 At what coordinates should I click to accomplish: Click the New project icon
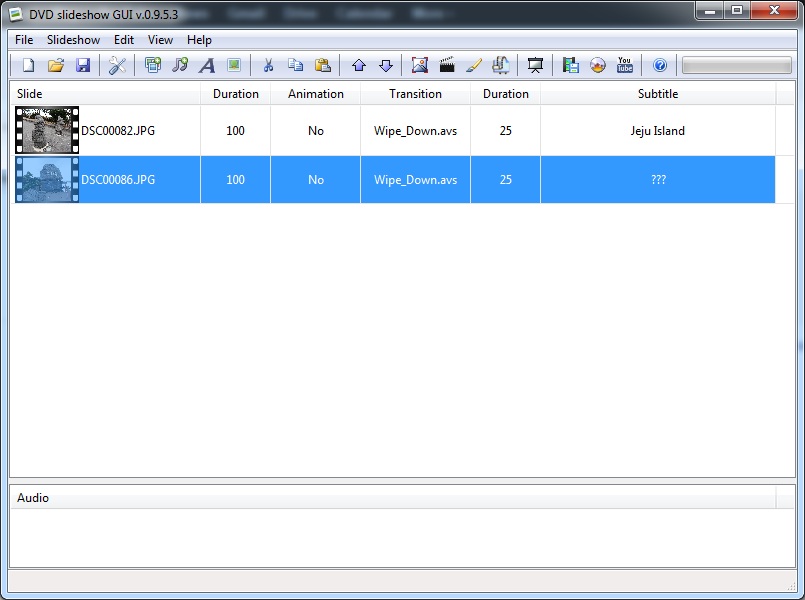coord(29,65)
